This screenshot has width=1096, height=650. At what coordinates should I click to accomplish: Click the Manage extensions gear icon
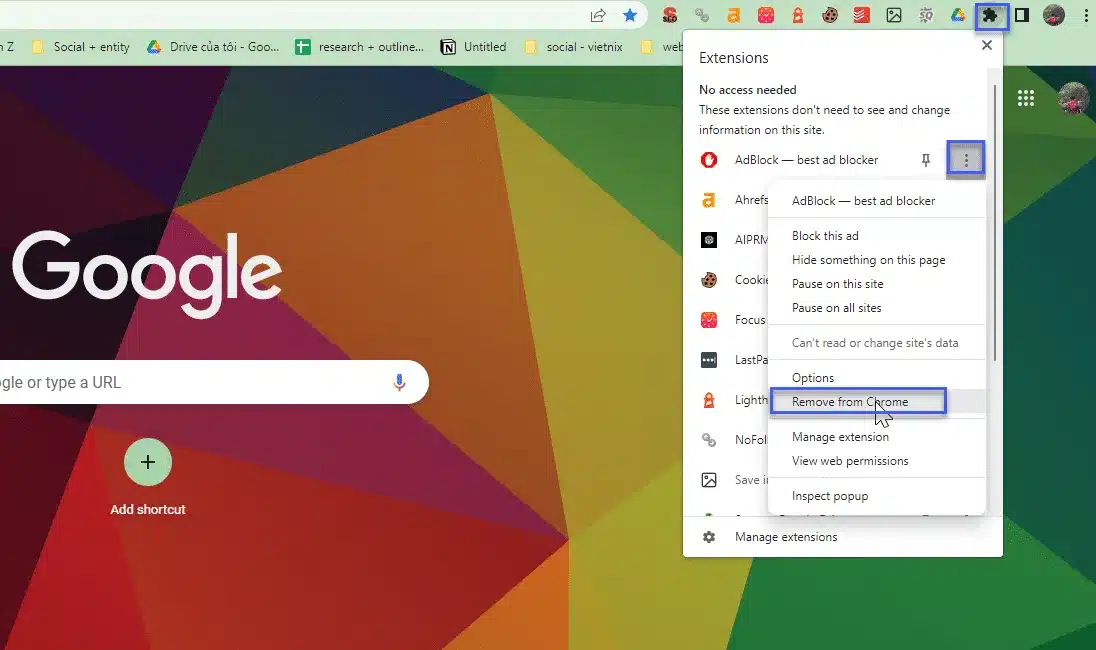point(709,537)
